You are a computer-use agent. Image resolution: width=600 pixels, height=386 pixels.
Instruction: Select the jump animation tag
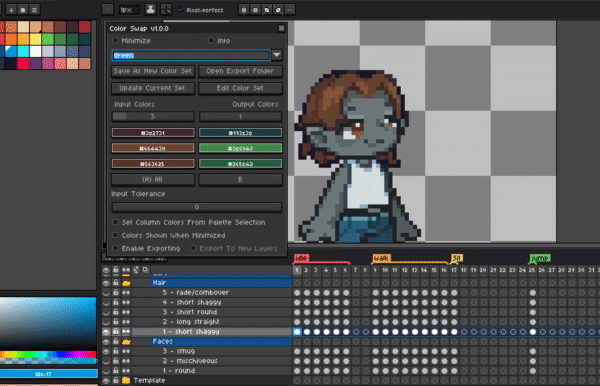[540, 258]
